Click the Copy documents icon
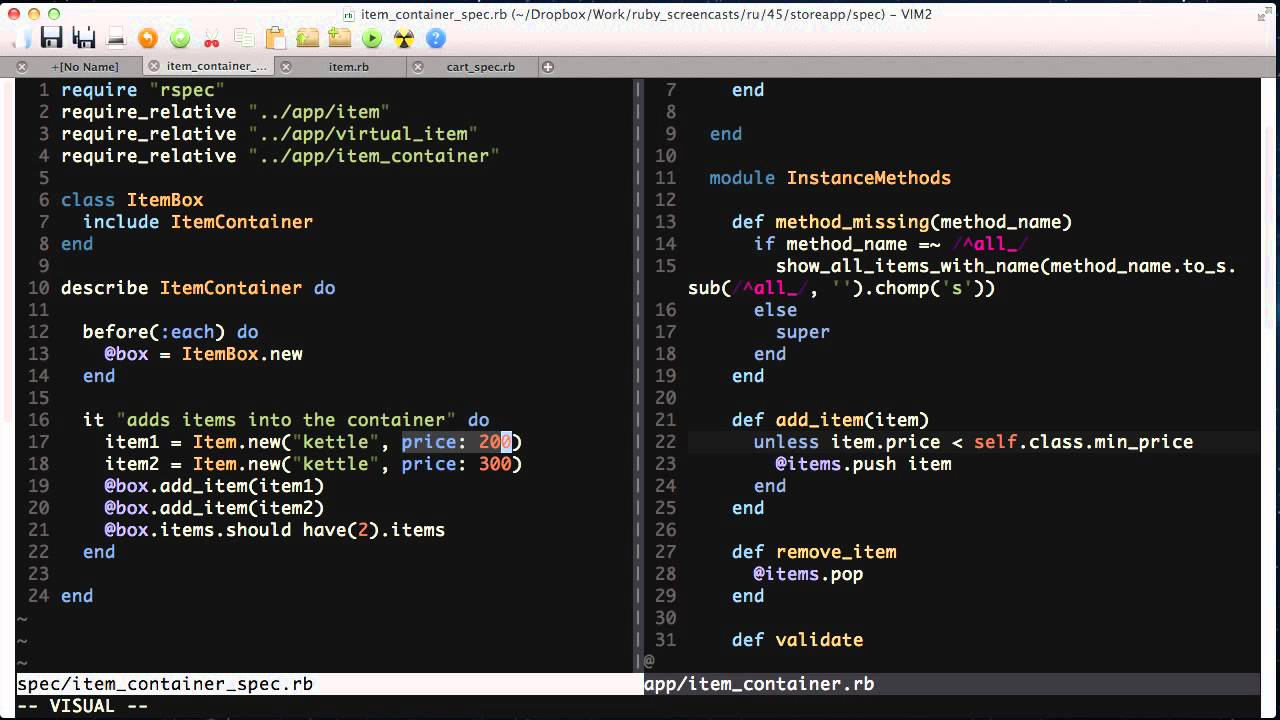 coord(244,38)
